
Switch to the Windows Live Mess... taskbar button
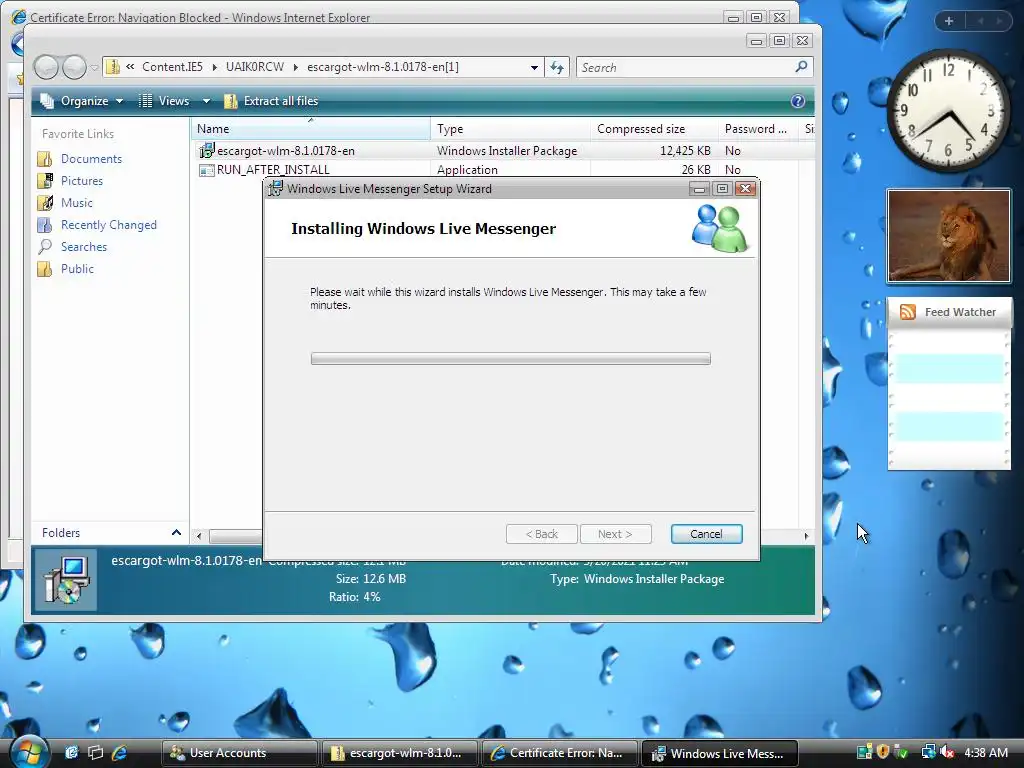click(x=720, y=753)
